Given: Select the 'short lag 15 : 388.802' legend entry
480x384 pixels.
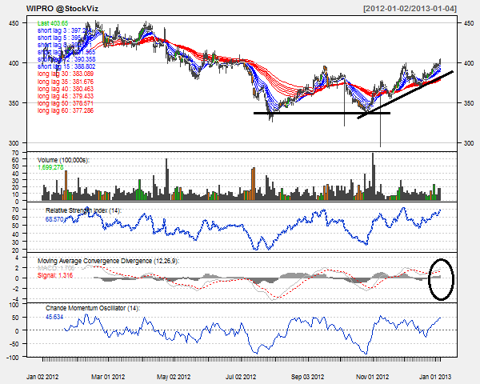Looking at the screenshot, I should (x=66, y=67).
